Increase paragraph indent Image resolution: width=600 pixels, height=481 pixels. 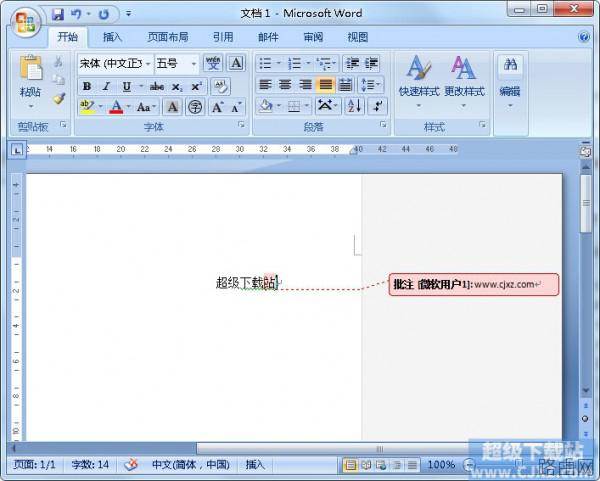(371, 64)
